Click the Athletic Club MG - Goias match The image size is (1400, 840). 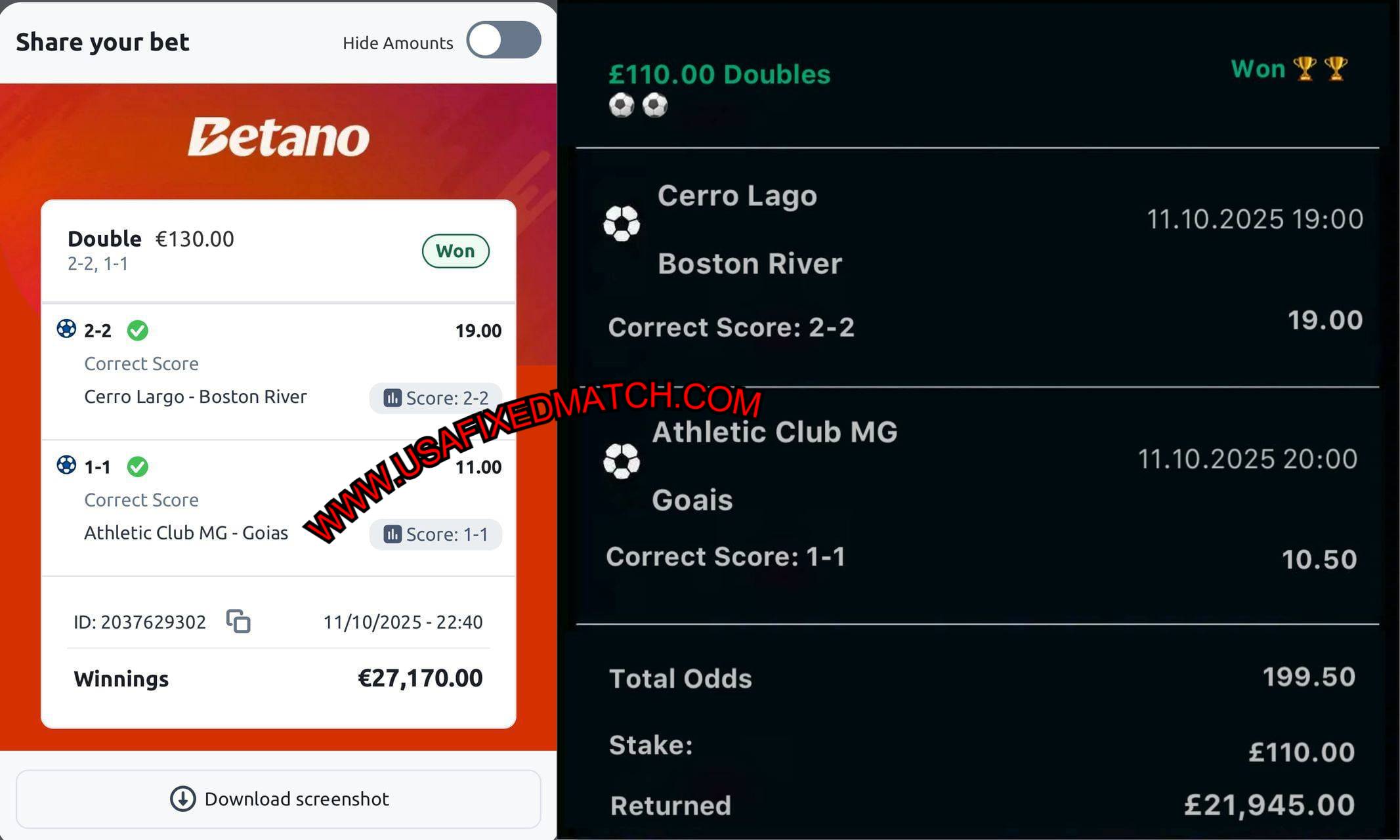pos(186,533)
